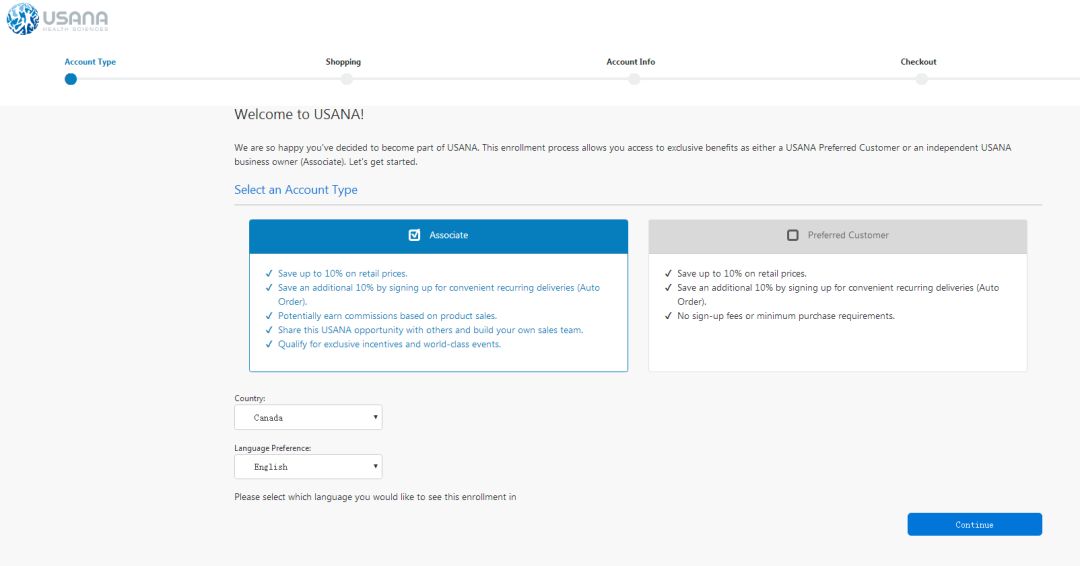Click the Welcome to USANA! heading

(299, 114)
